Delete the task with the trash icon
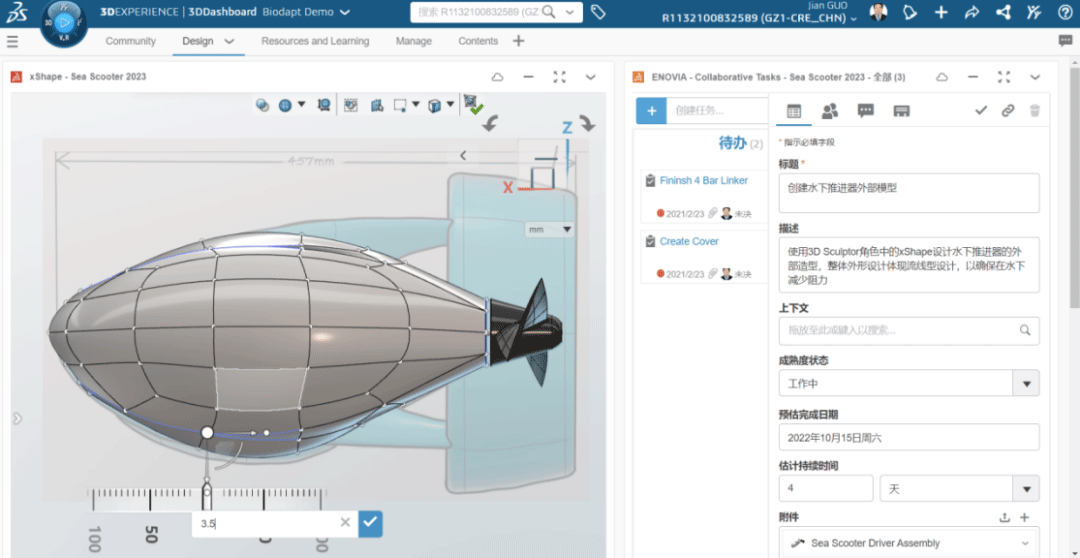The width and height of the screenshot is (1080, 558). tap(1034, 111)
